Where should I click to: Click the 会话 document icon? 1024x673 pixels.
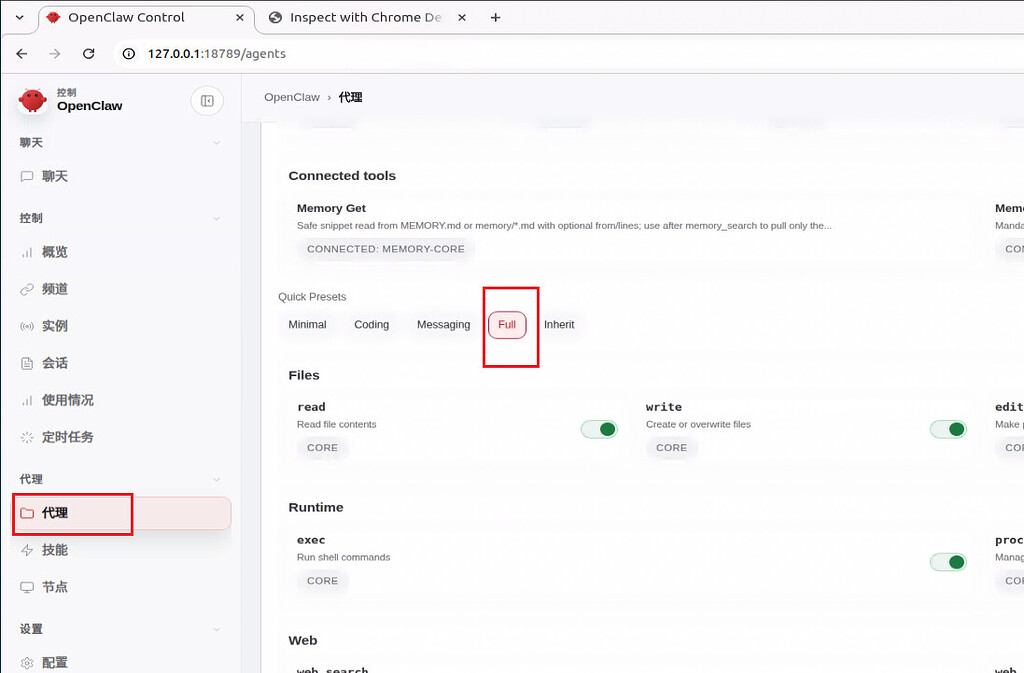click(27, 364)
